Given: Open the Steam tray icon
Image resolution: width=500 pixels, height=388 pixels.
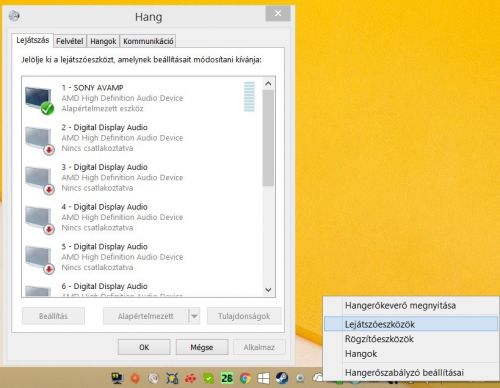Looking at the screenshot, I should tap(282, 378).
